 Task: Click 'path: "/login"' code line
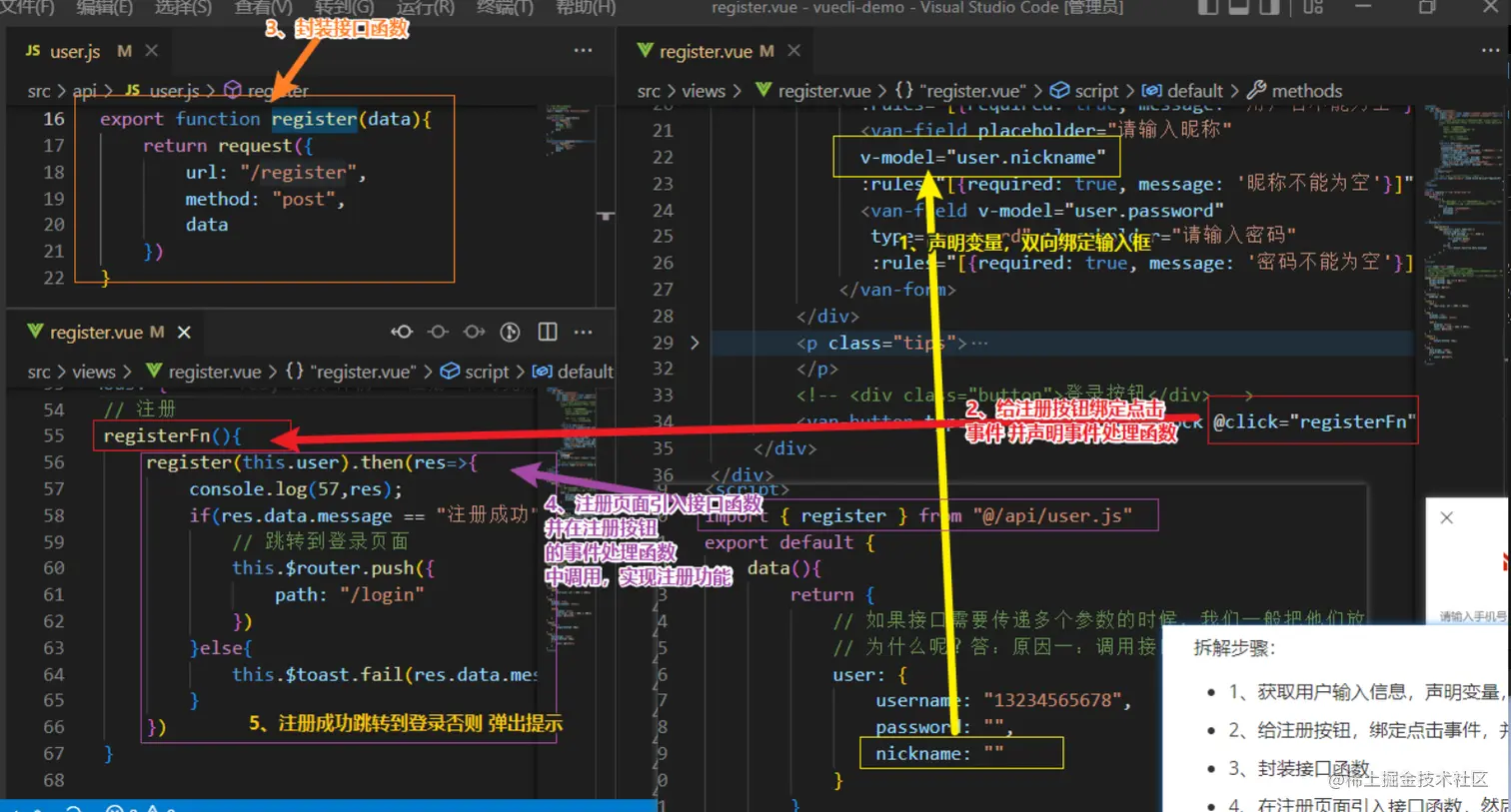[350, 594]
